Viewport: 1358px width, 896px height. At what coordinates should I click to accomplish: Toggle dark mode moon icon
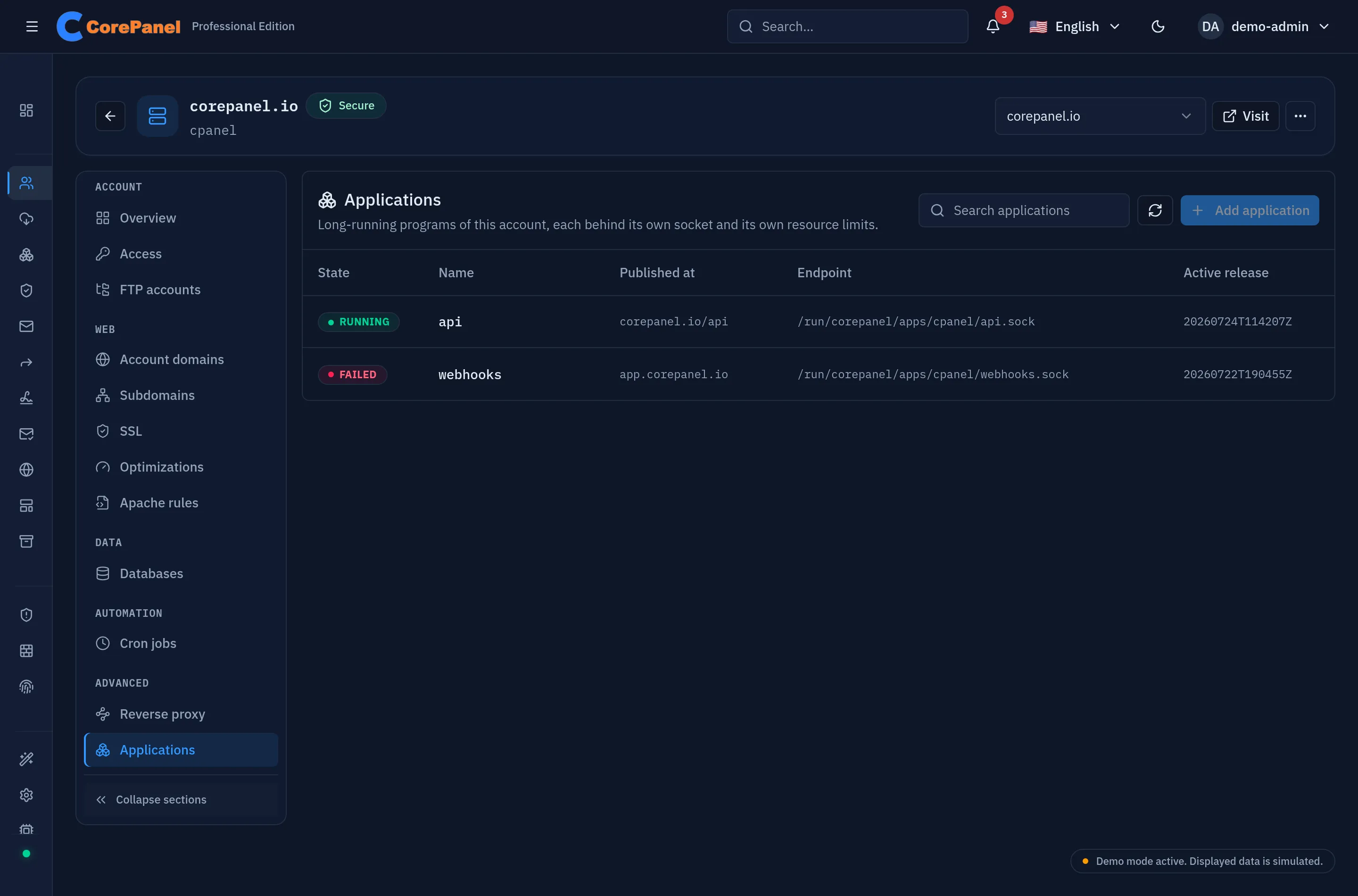click(1158, 26)
